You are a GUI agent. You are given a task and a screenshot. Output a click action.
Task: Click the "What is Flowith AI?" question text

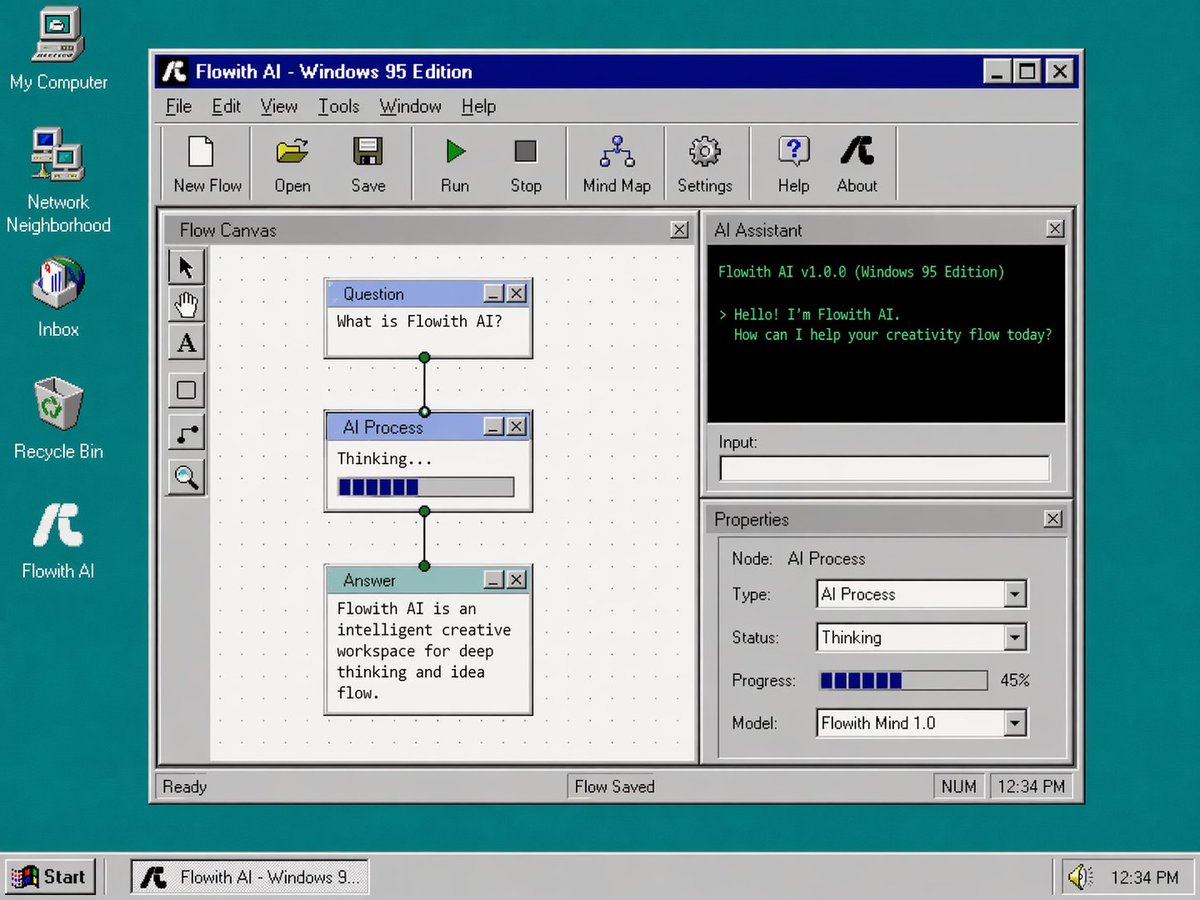tap(419, 322)
